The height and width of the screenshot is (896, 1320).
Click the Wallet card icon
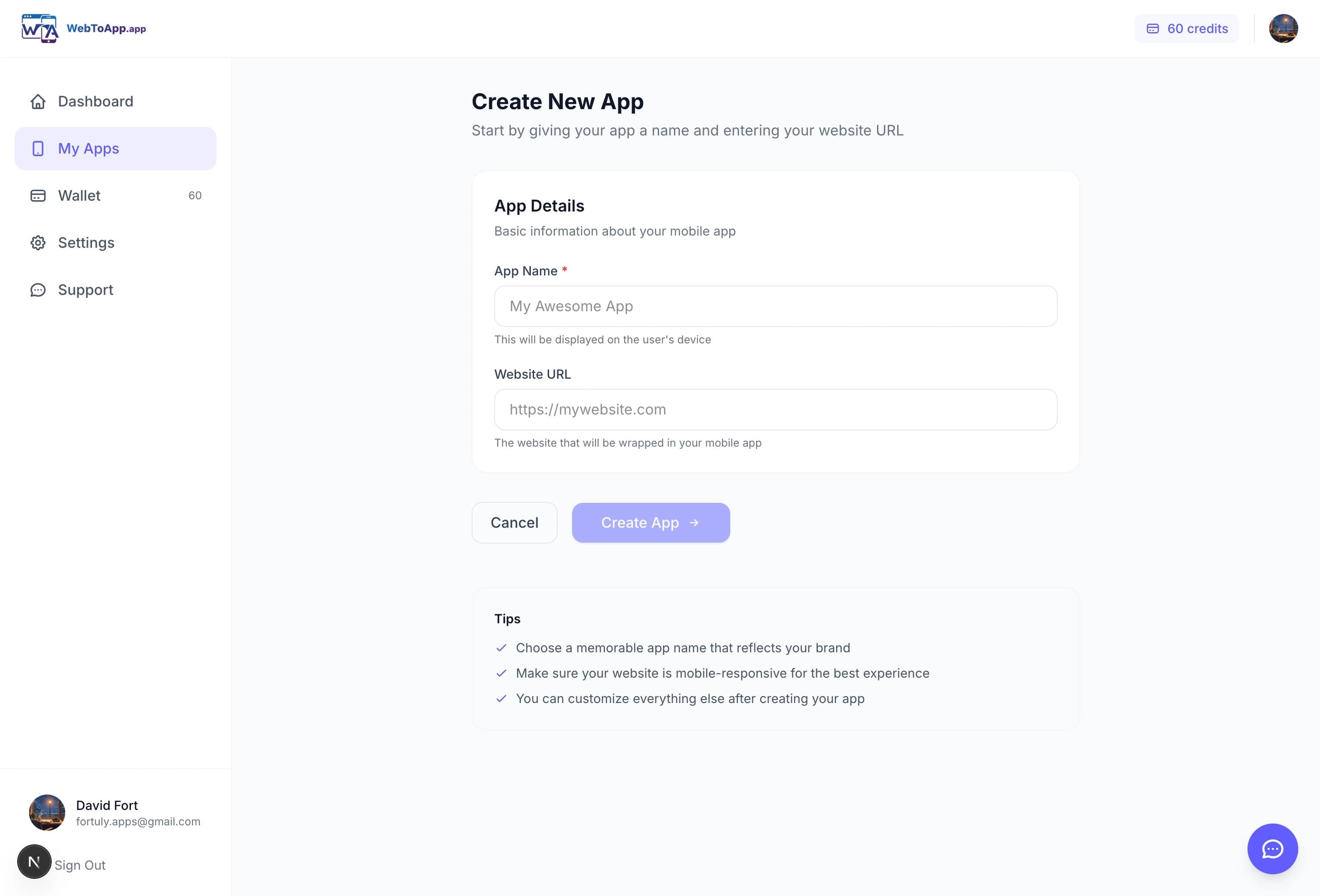[38, 195]
